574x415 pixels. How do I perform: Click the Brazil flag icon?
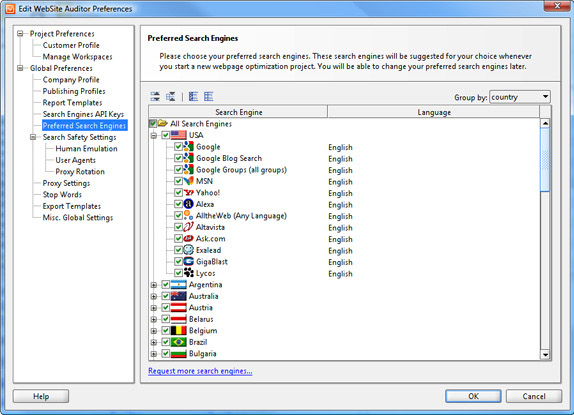(x=179, y=342)
